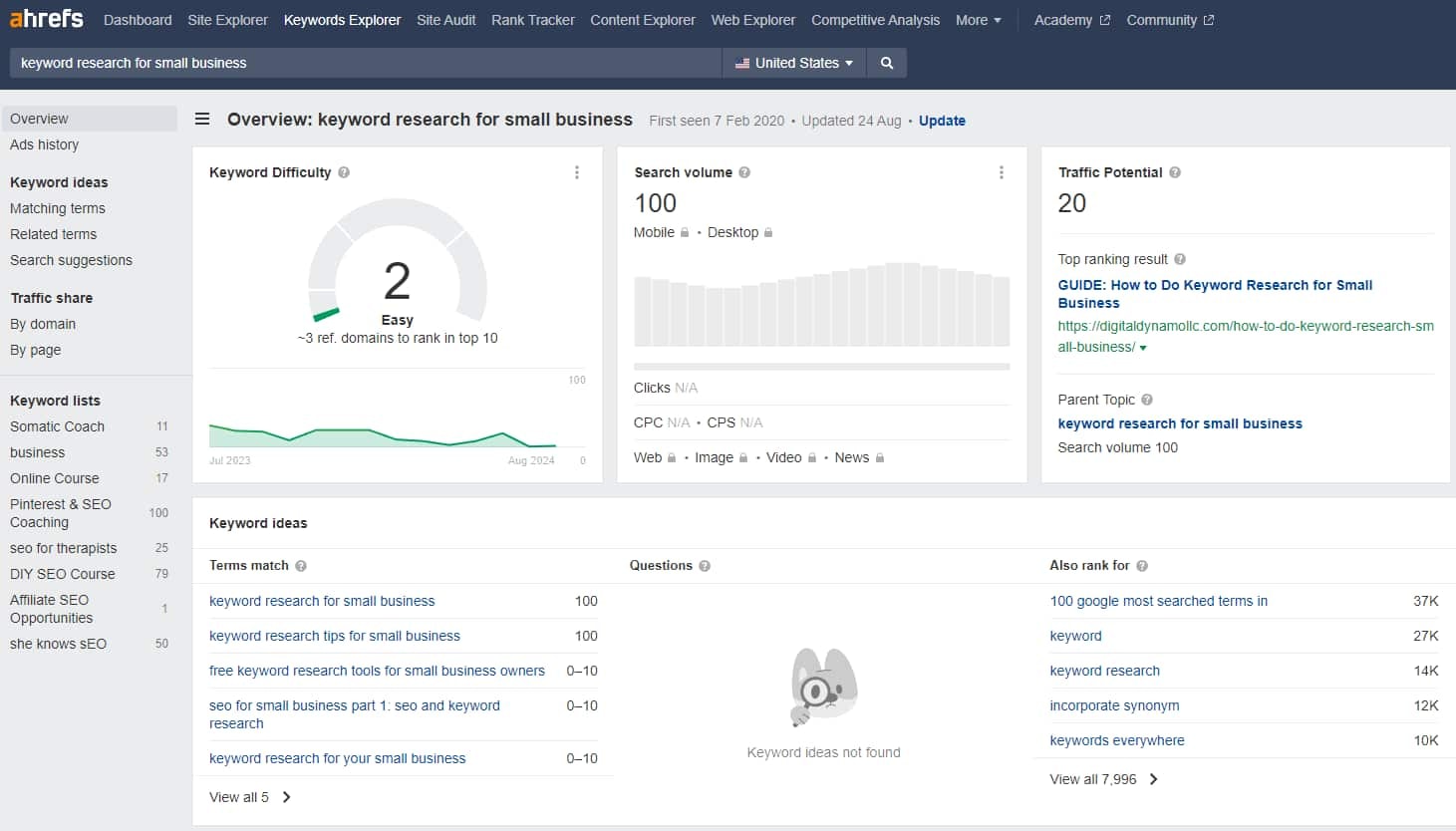Open Academy external link

[1071, 20]
